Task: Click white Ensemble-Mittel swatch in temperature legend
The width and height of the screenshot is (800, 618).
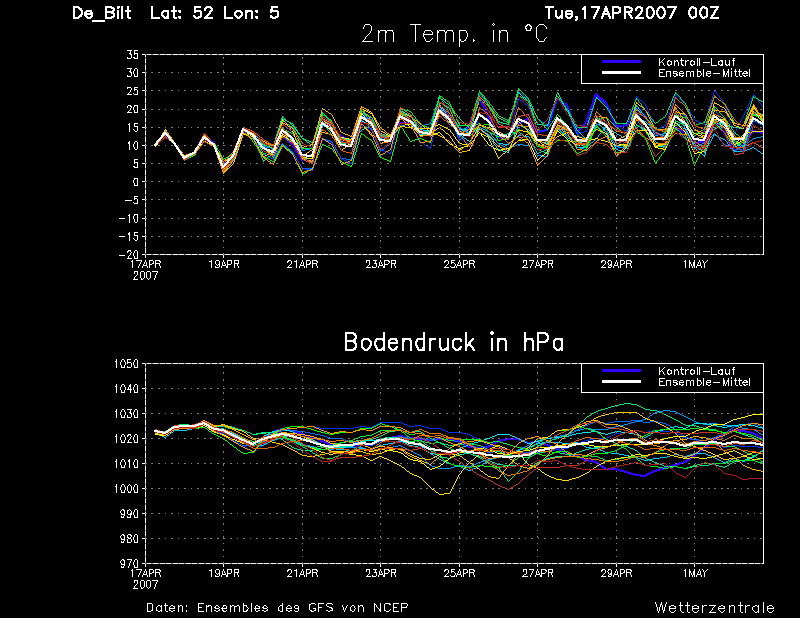Action: (620, 74)
